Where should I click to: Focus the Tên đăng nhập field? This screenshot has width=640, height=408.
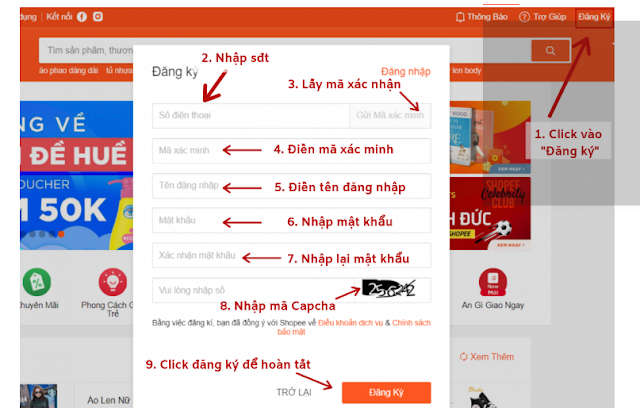click(291, 186)
